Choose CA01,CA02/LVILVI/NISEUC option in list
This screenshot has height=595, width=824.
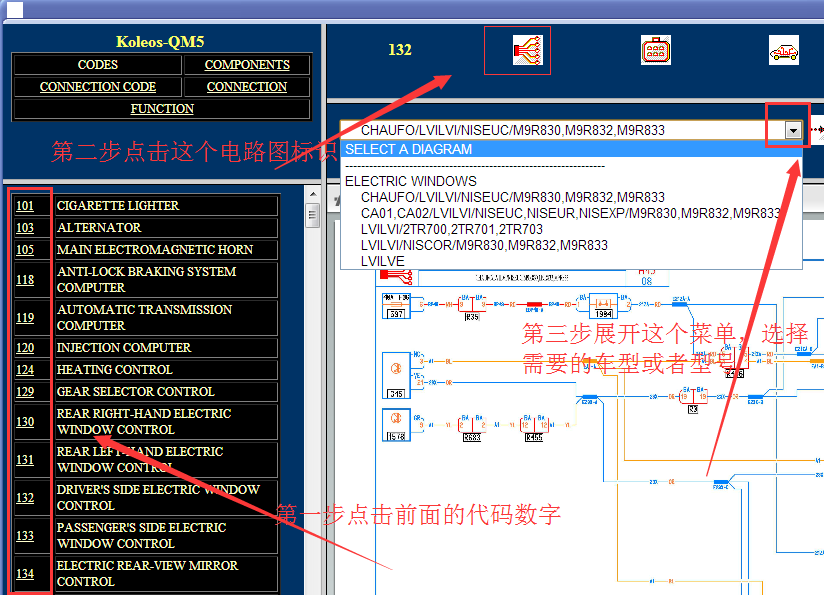pyautogui.click(x=570, y=213)
